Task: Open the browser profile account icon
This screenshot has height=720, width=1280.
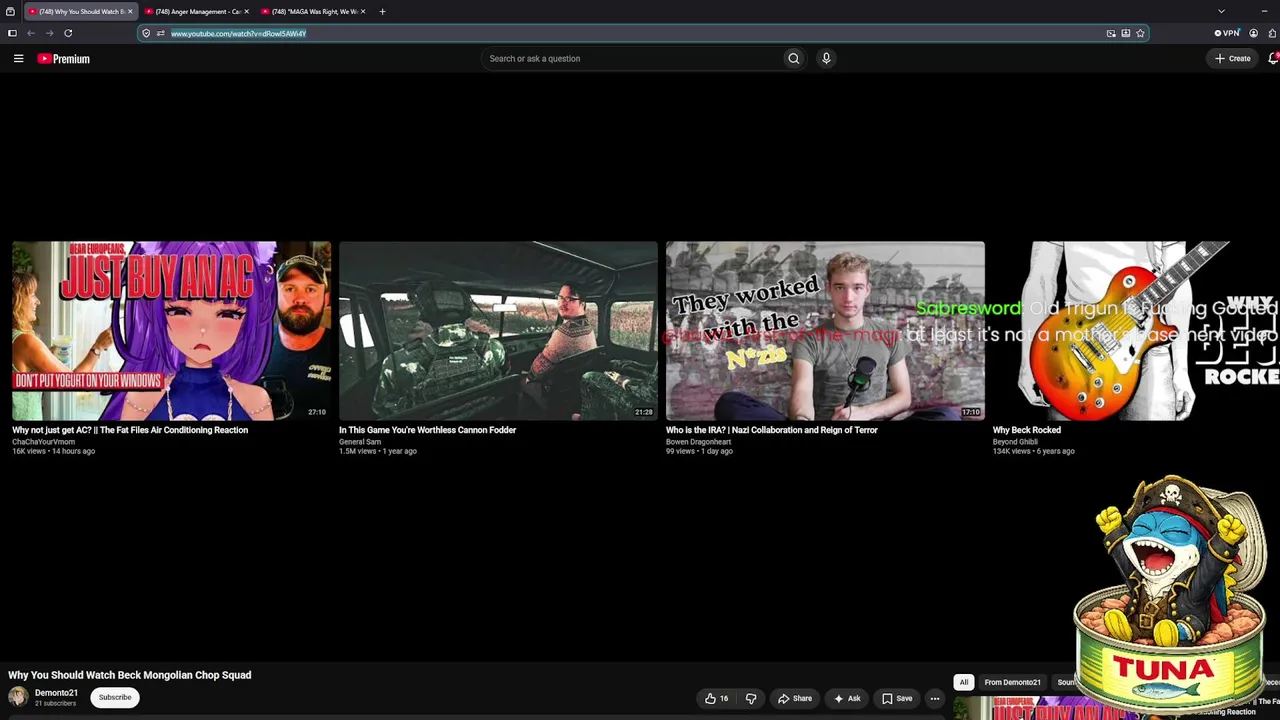Action: click(1253, 33)
